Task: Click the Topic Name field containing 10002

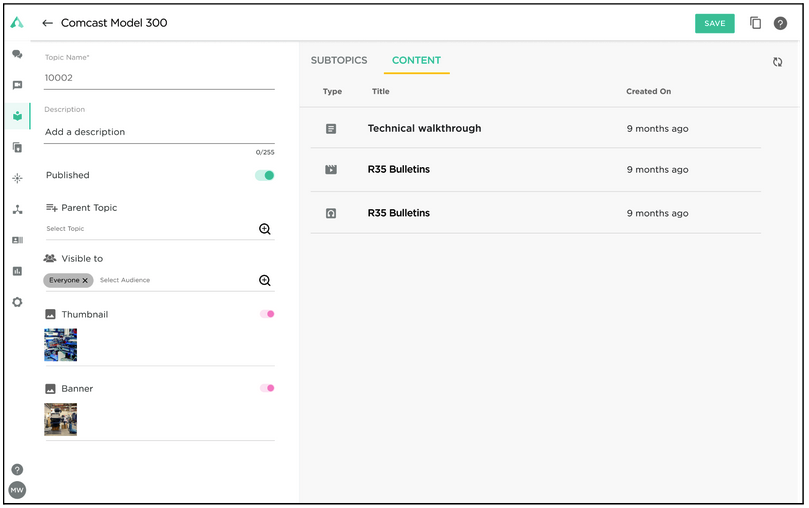Action: point(159,78)
